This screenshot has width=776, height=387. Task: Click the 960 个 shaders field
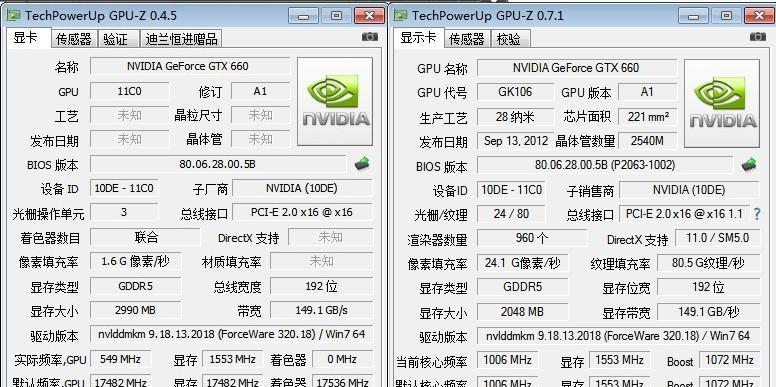[x=532, y=238]
